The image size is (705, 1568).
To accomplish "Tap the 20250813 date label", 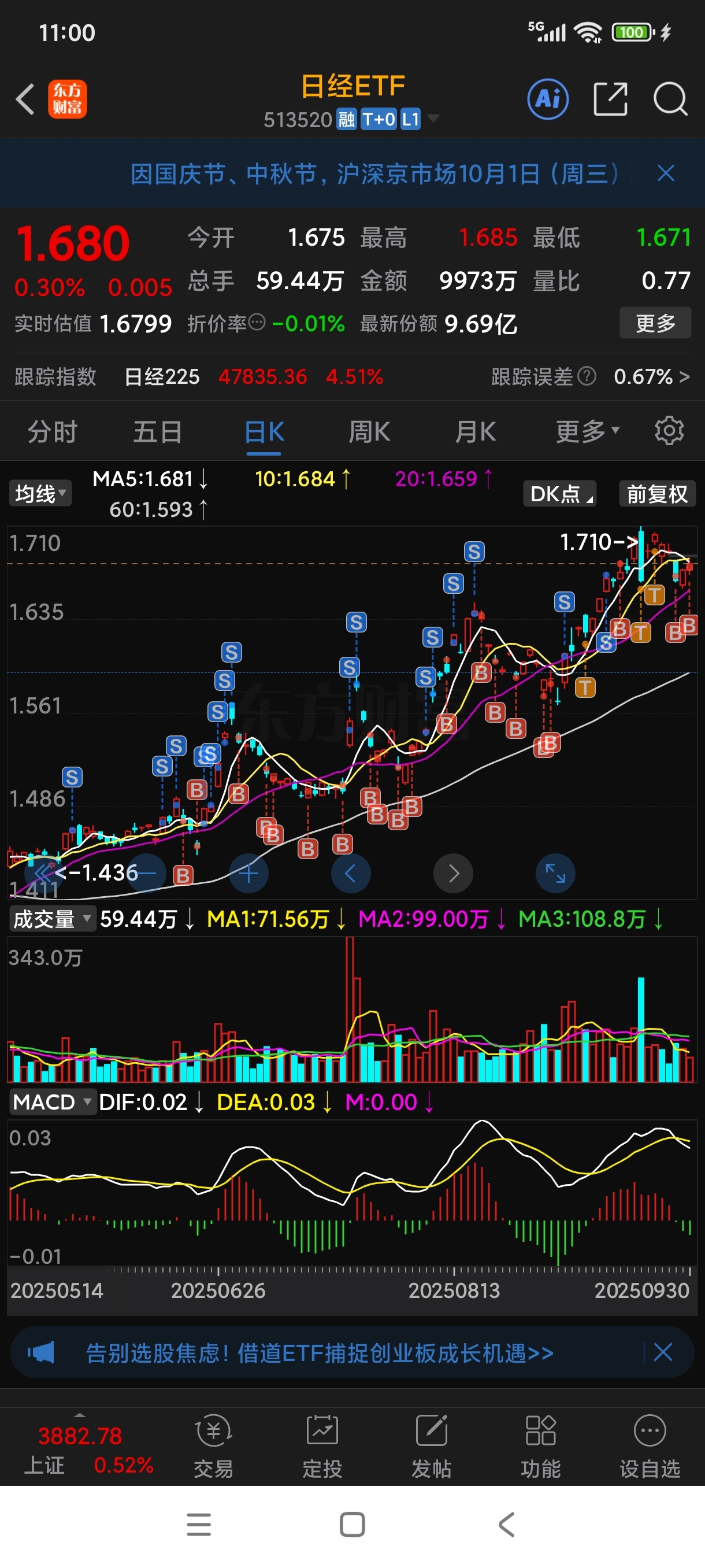I will (x=454, y=1290).
